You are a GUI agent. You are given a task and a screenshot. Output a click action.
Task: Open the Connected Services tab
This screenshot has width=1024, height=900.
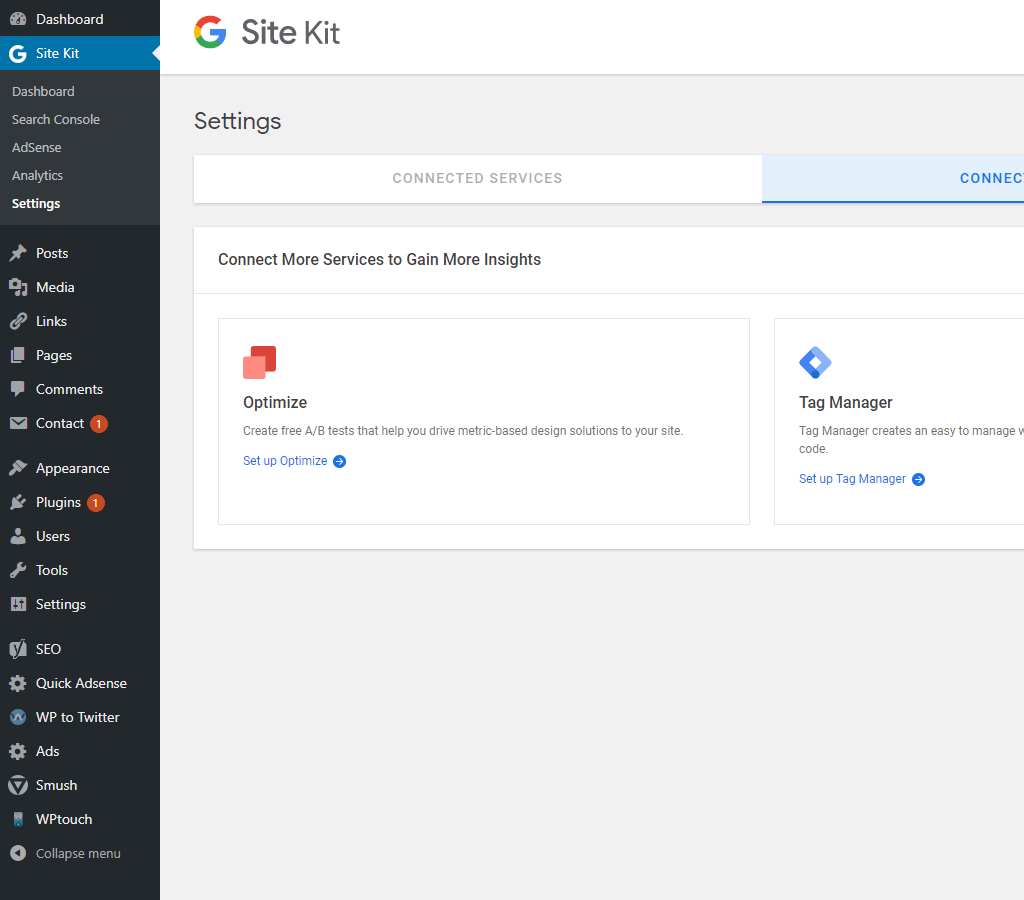[x=477, y=178]
